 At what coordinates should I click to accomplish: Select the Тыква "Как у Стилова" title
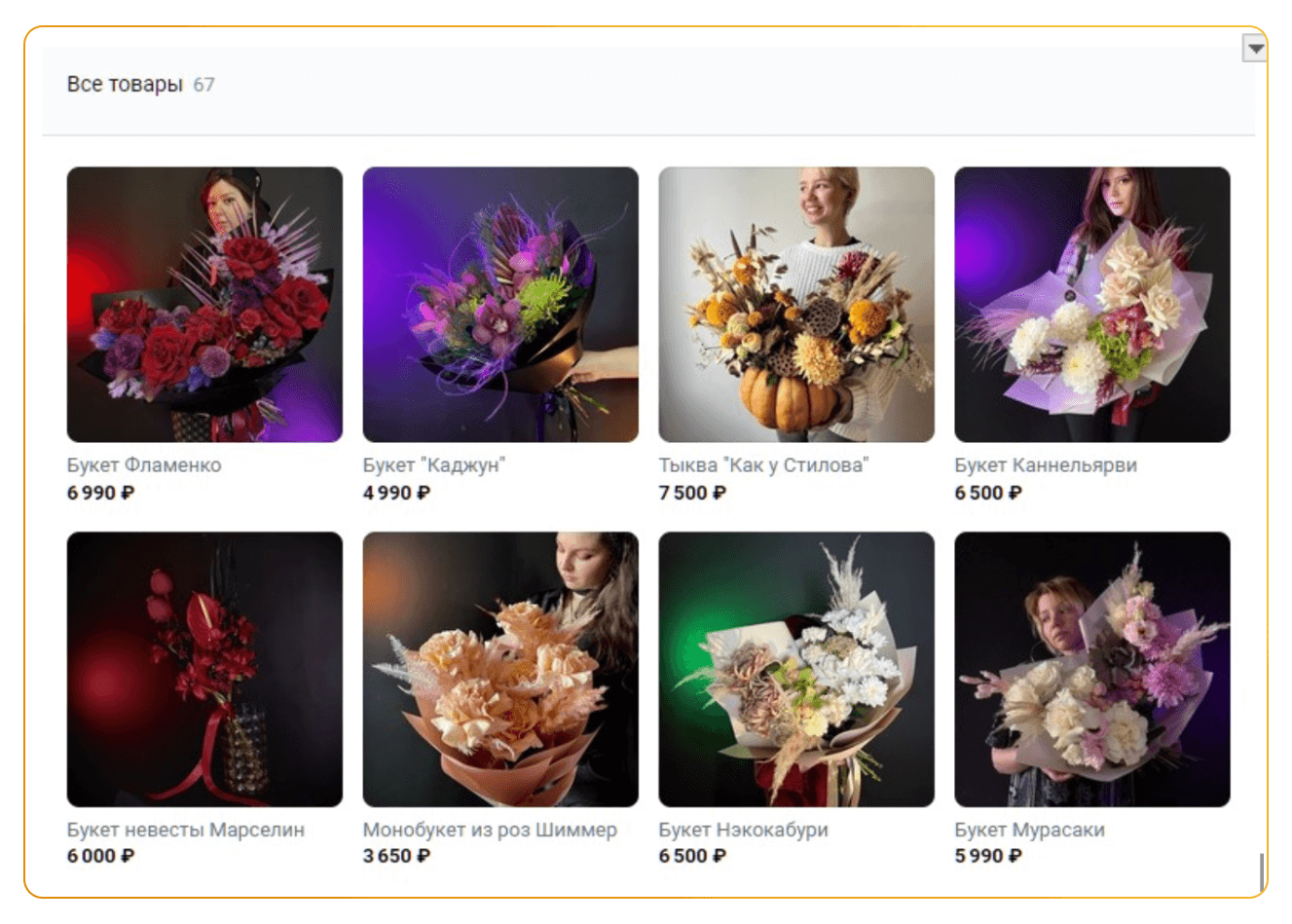[x=764, y=465]
